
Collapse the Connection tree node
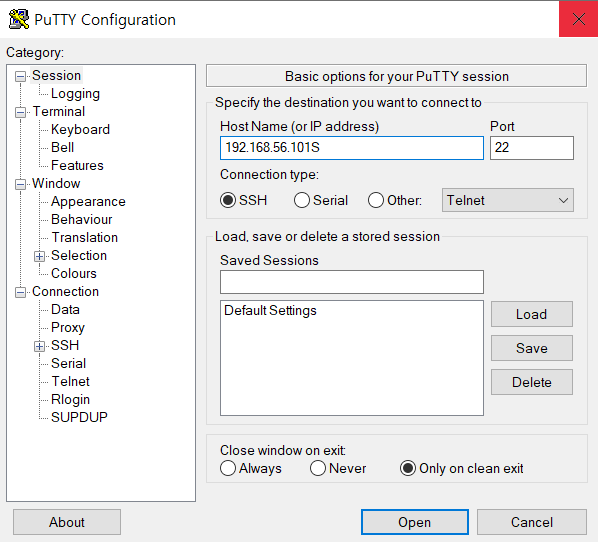tap(20, 293)
